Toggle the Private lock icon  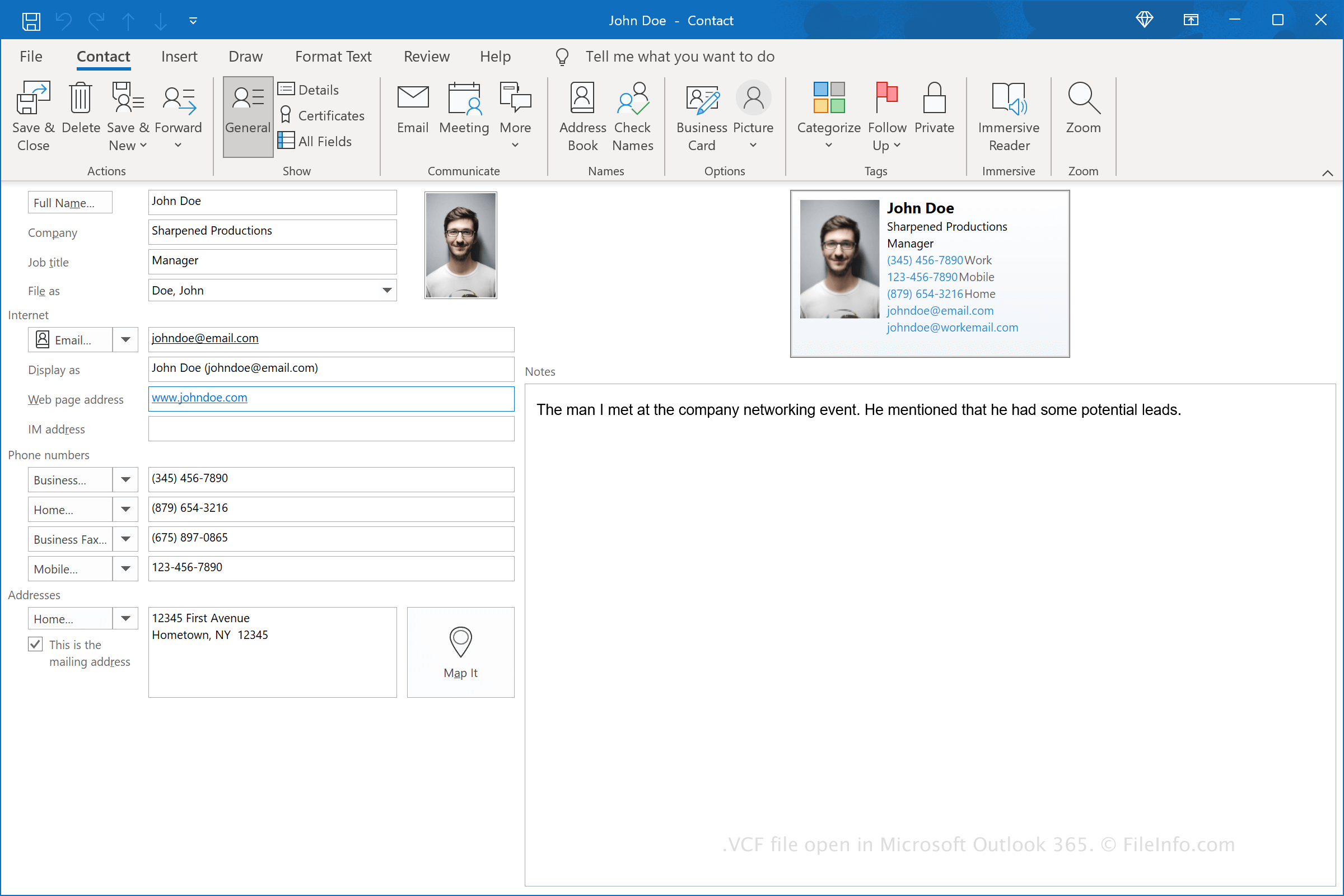tap(934, 108)
